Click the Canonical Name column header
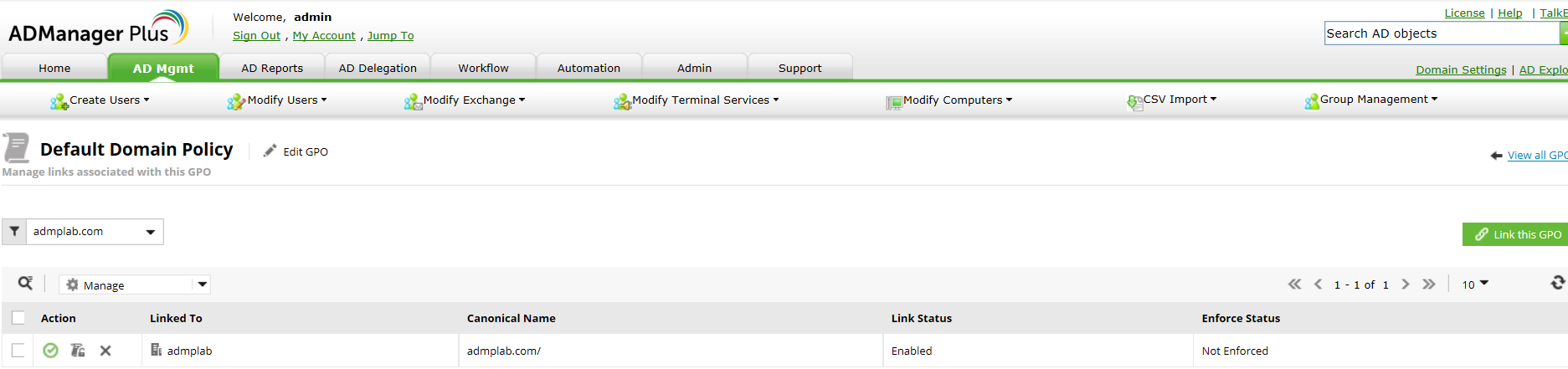This screenshot has height=369, width=1568. [512, 318]
